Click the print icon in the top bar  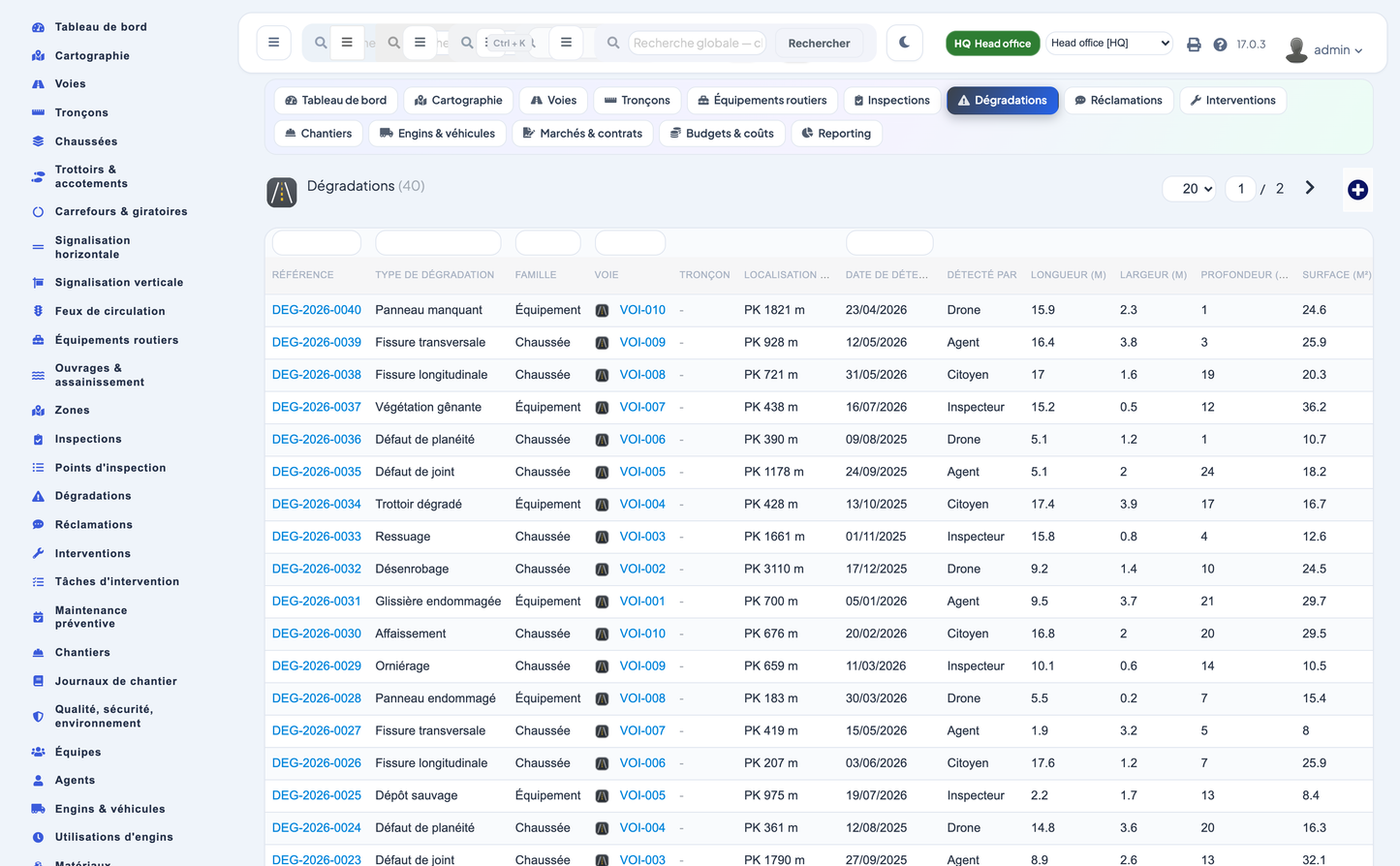pos(1194,45)
